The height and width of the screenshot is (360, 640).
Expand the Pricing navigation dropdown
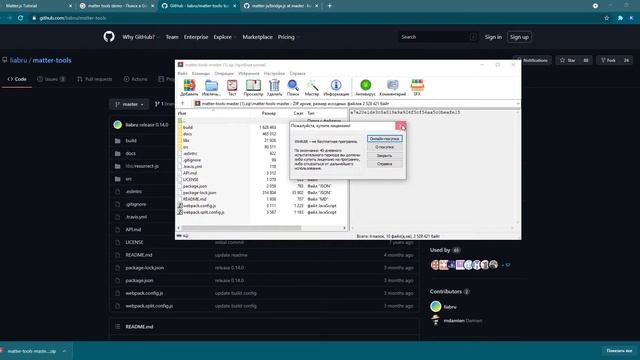[x=288, y=37]
